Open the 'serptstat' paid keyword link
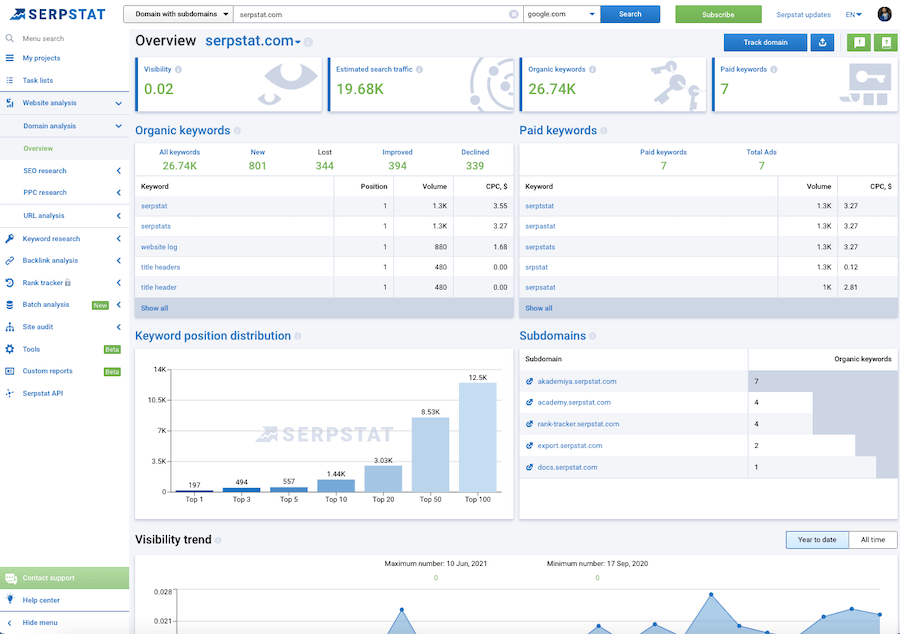The height and width of the screenshot is (634, 900). 539,206
